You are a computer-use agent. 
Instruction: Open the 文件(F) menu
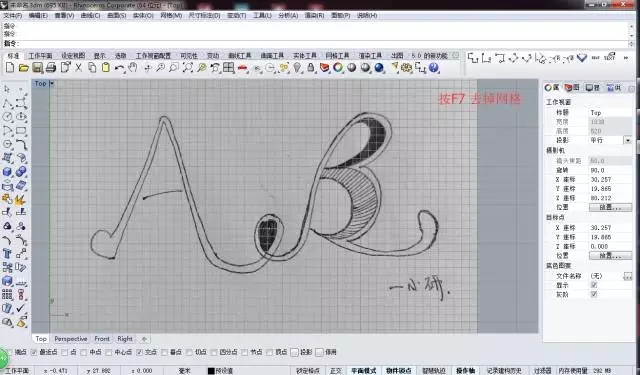[x=13, y=16]
